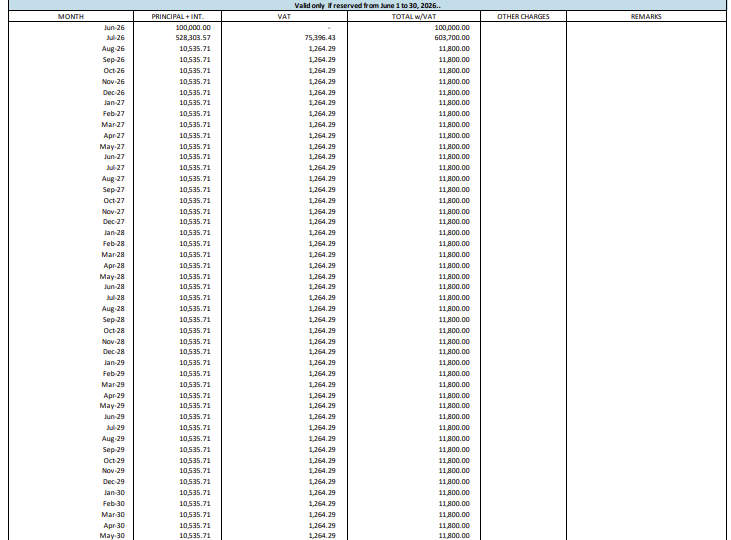Click the Nov-28 month cell

113,342
